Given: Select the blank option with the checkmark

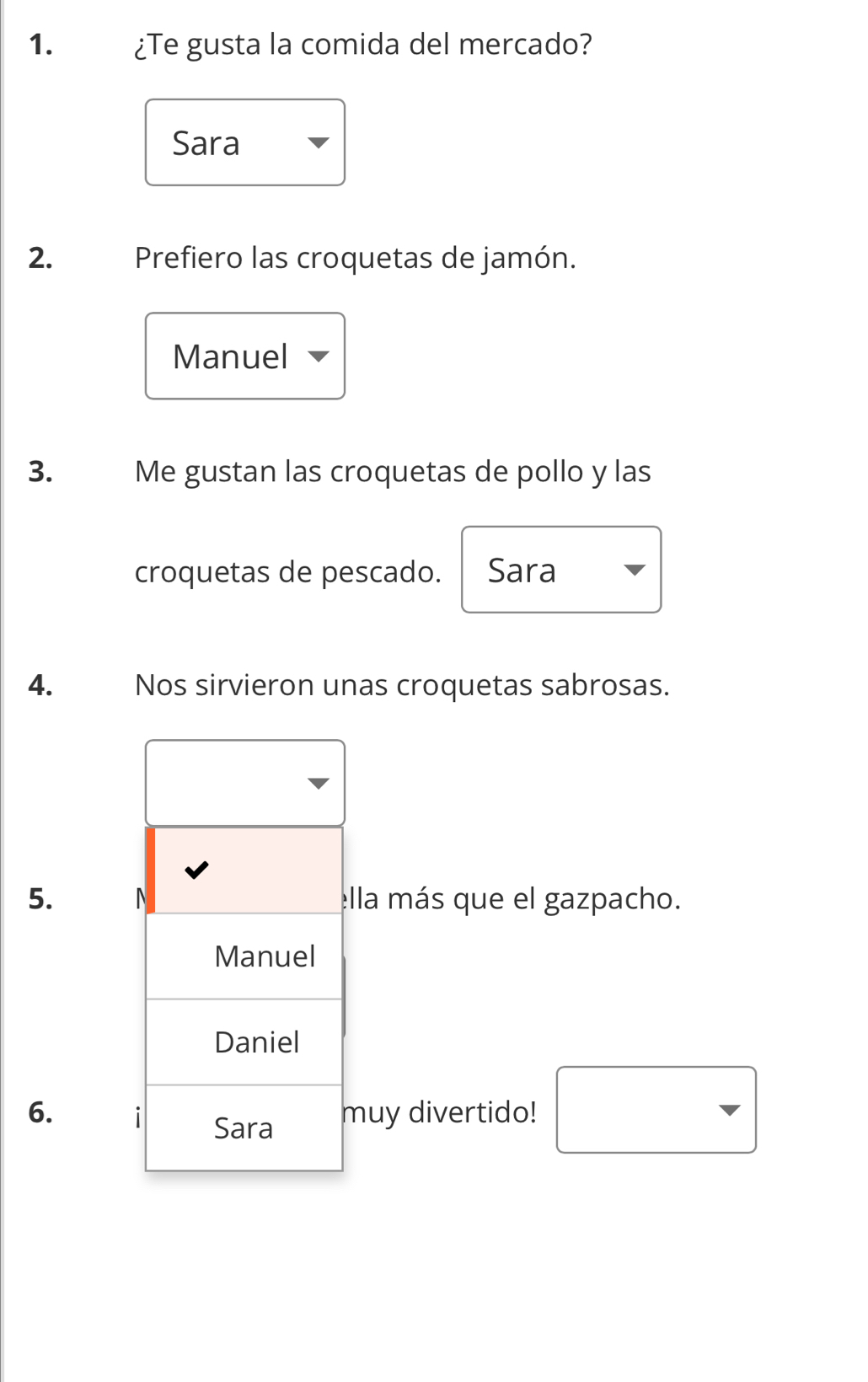Looking at the screenshot, I should [x=244, y=870].
